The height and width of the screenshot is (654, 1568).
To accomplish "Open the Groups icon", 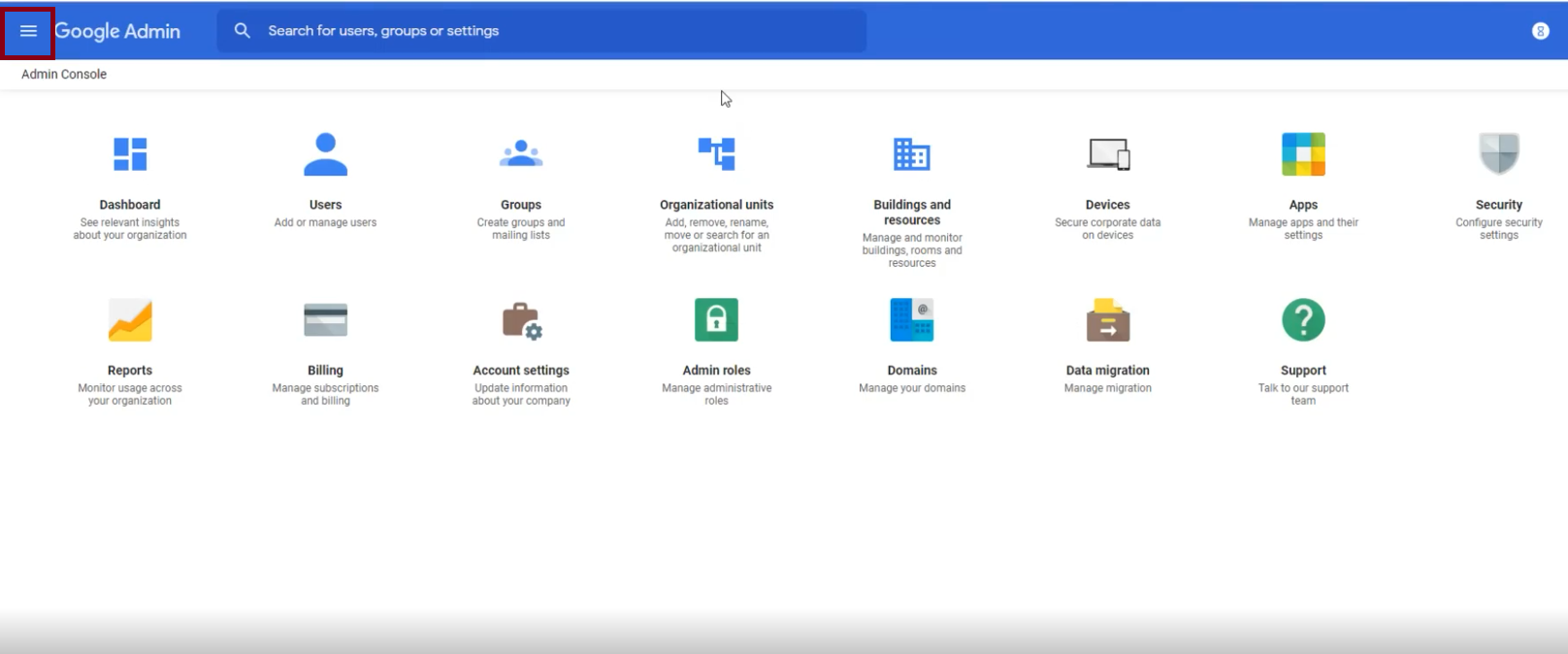I will (521, 153).
